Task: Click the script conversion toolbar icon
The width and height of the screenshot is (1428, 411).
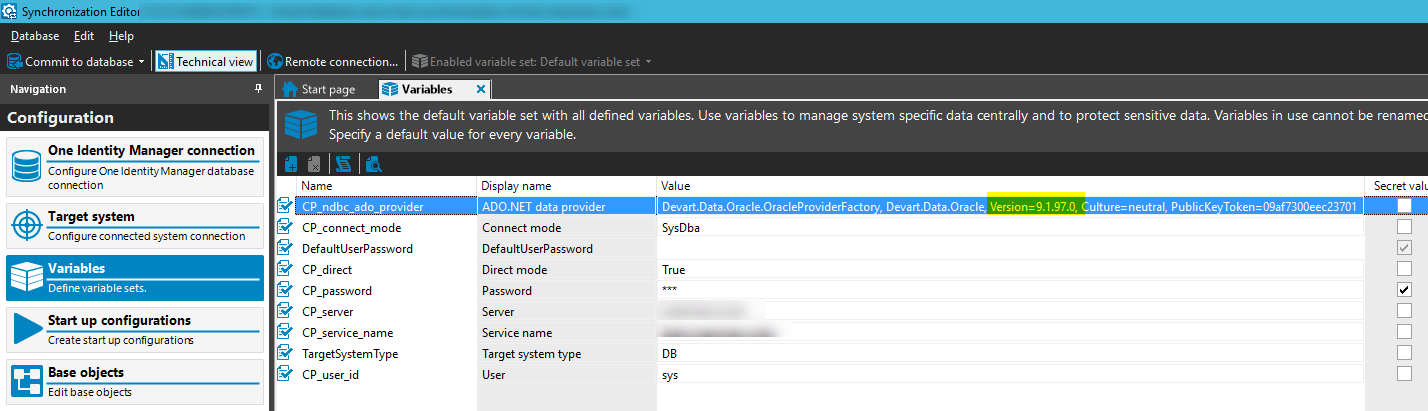Action: 344,164
